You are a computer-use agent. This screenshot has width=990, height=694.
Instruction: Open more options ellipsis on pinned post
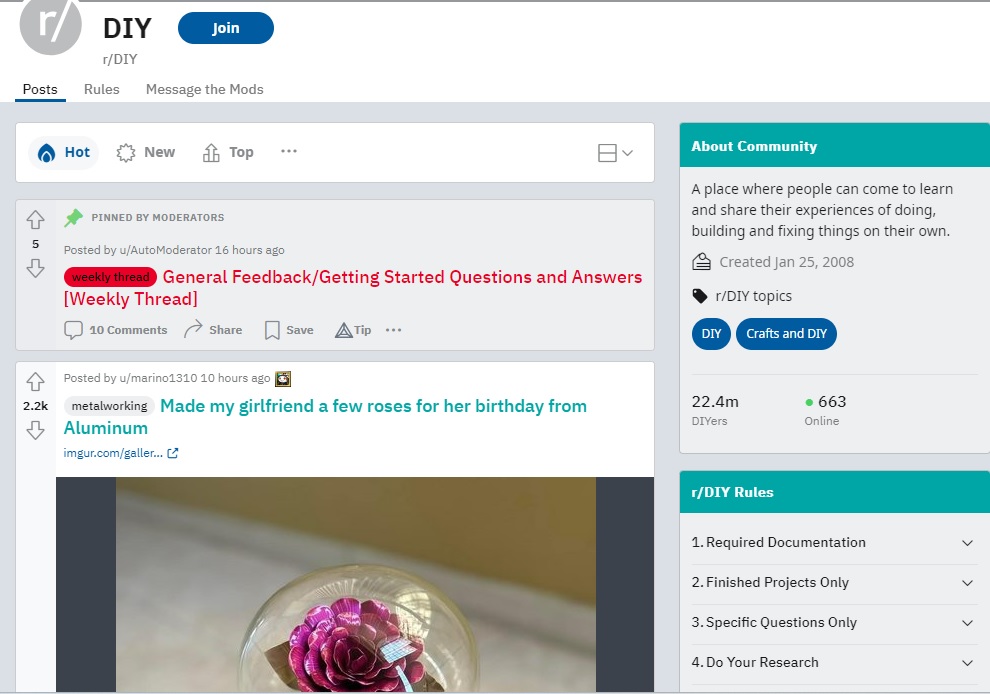[394, 330]
